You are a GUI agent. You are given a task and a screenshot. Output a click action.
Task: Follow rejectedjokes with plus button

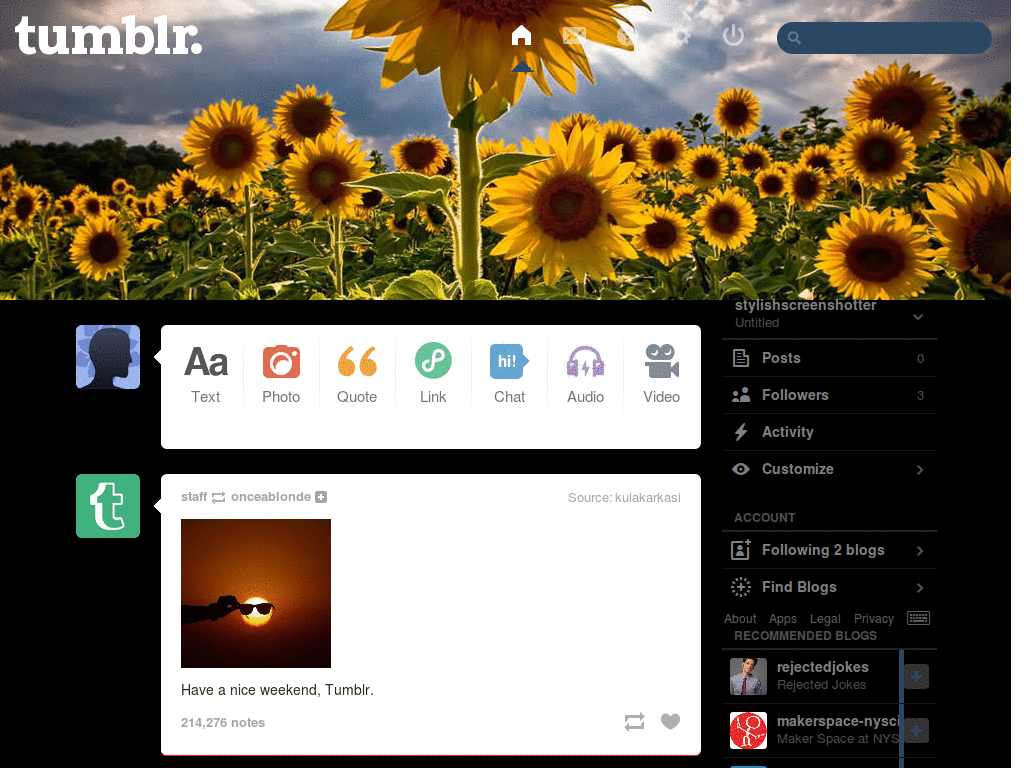tap(916, 677)
